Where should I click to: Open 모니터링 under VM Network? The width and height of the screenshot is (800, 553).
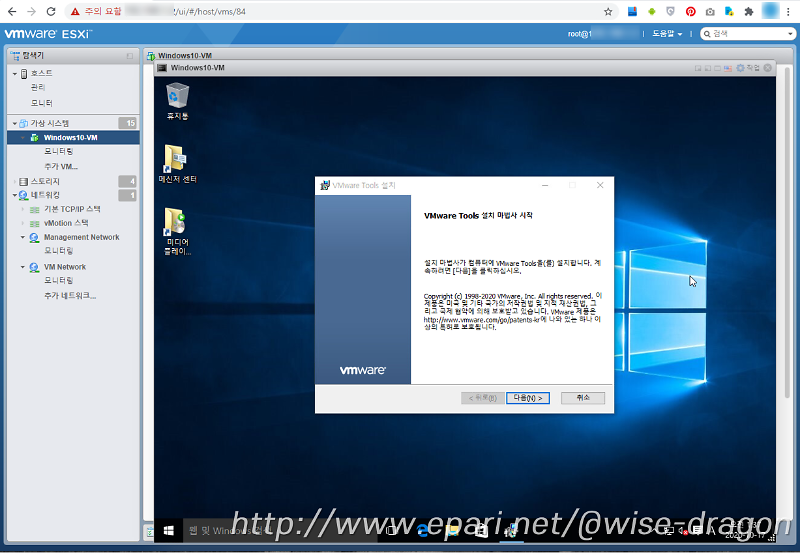click(x=59, y=281)
